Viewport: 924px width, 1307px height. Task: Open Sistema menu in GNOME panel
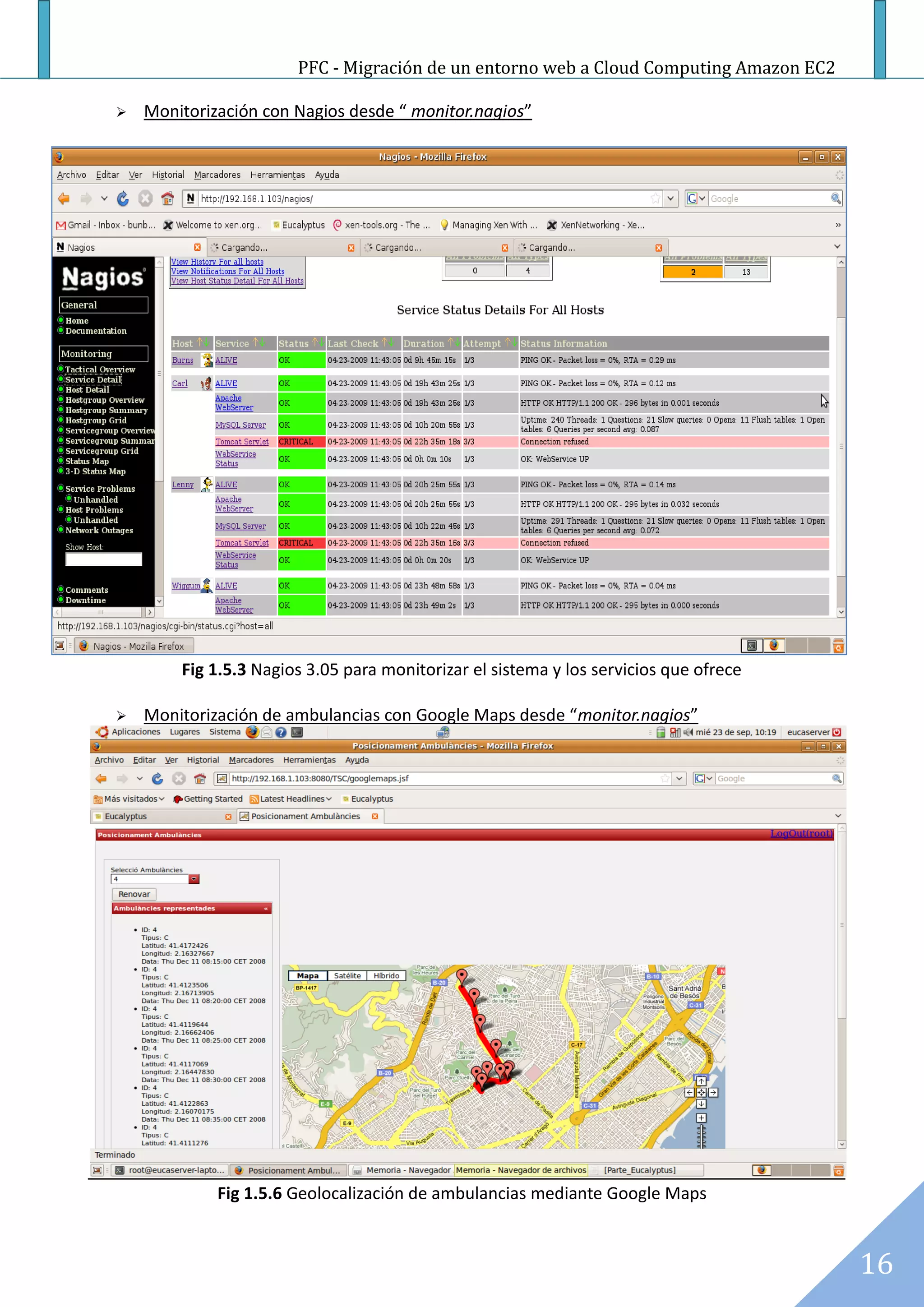[x=225, y=731]
